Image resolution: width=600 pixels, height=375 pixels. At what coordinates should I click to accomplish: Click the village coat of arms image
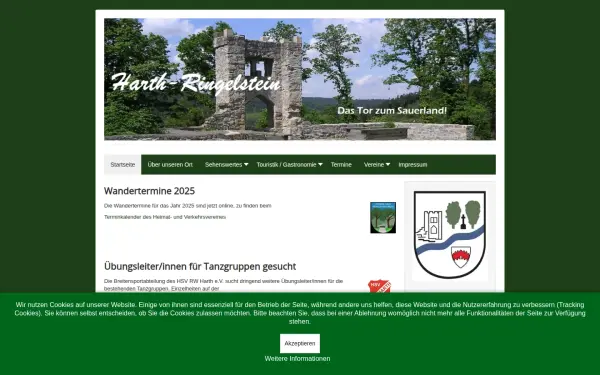click(450, 235)
